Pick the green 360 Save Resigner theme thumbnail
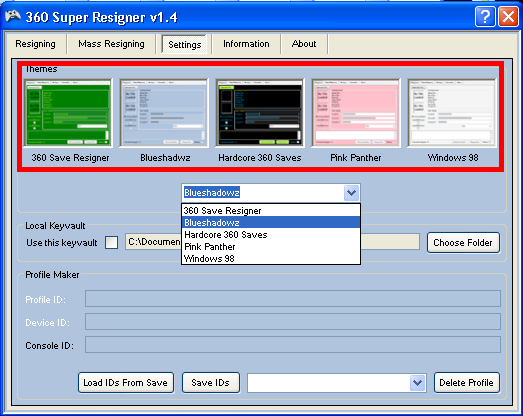The width and height of the screenshot is (523, 416). click(68, 113)
